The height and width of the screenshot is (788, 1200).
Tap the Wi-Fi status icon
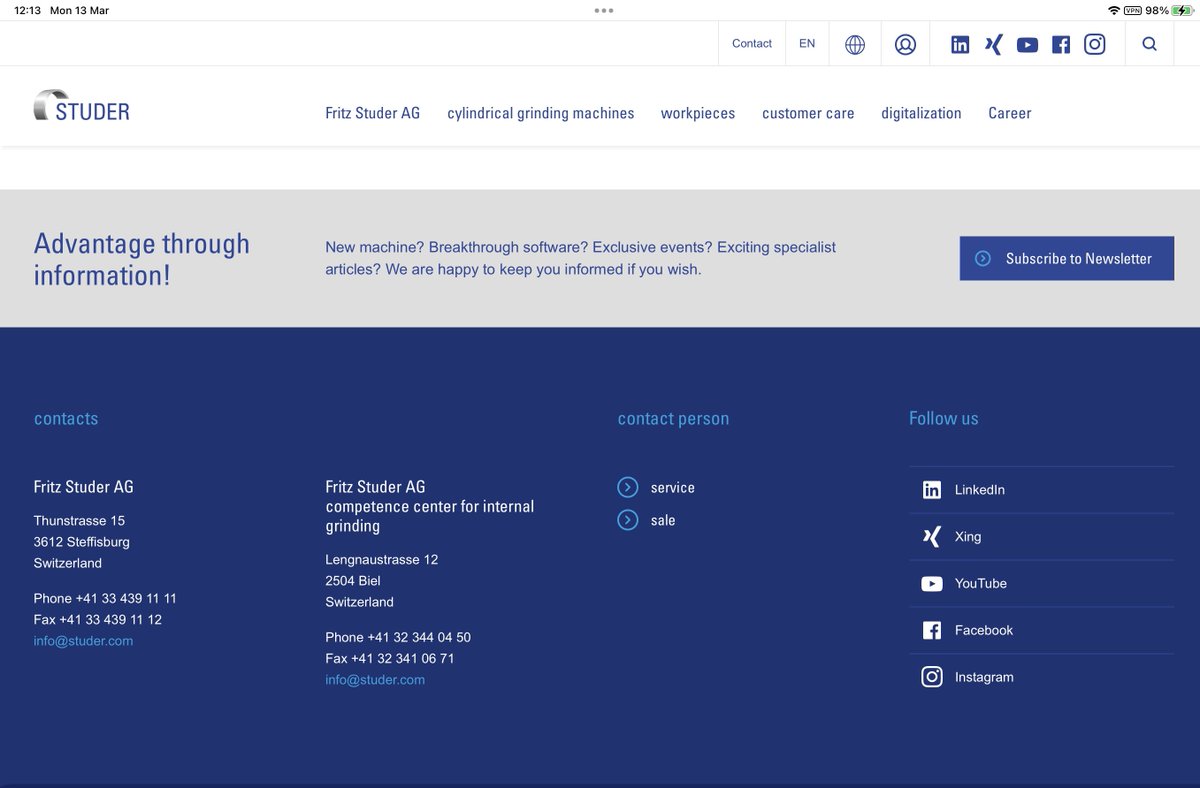pyautogui.click(x=1113, y=10)
